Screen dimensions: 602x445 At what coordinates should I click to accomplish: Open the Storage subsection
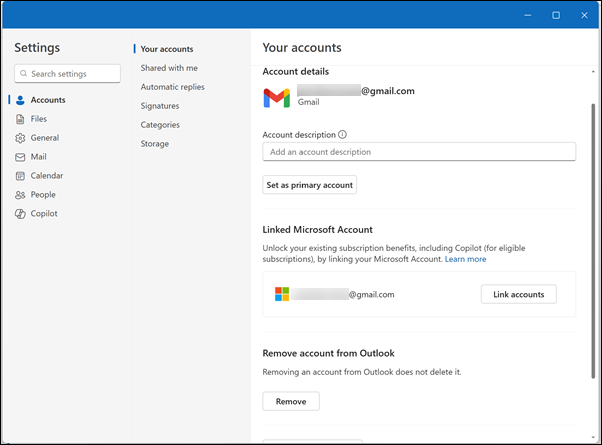point(154,144)
